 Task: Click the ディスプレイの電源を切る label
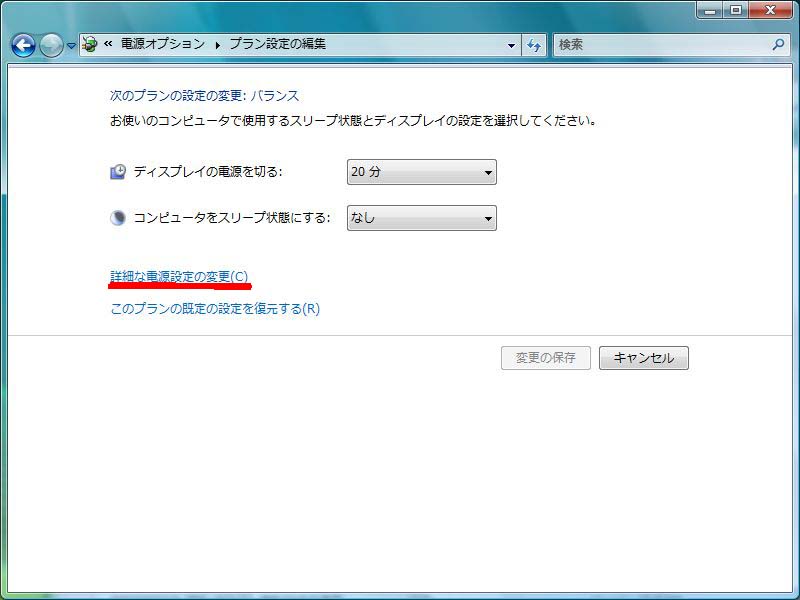click(208, 172)
